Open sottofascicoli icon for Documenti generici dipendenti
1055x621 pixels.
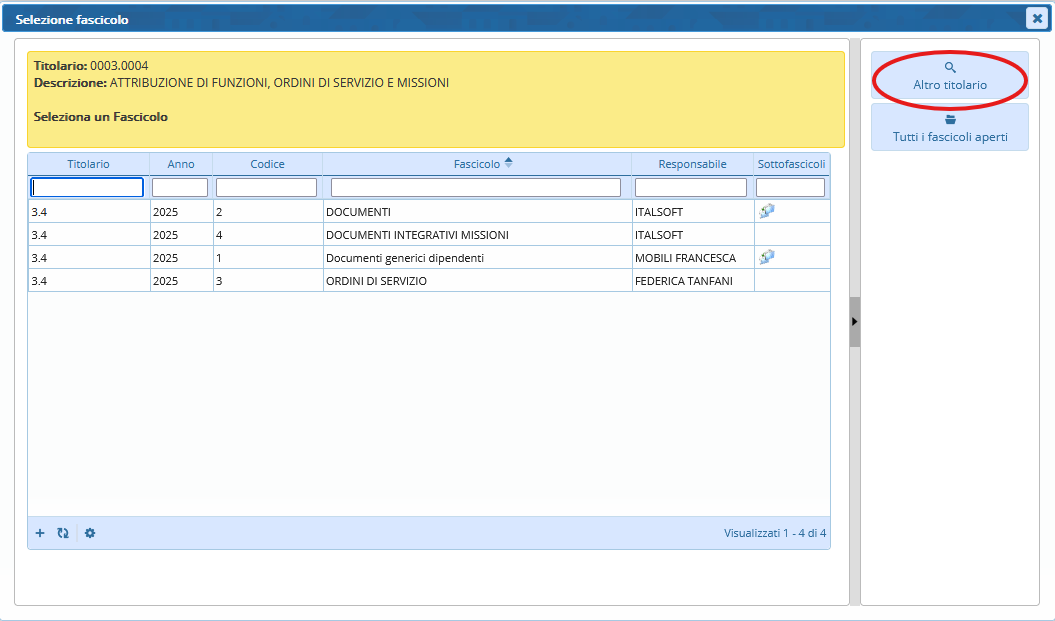767,257
